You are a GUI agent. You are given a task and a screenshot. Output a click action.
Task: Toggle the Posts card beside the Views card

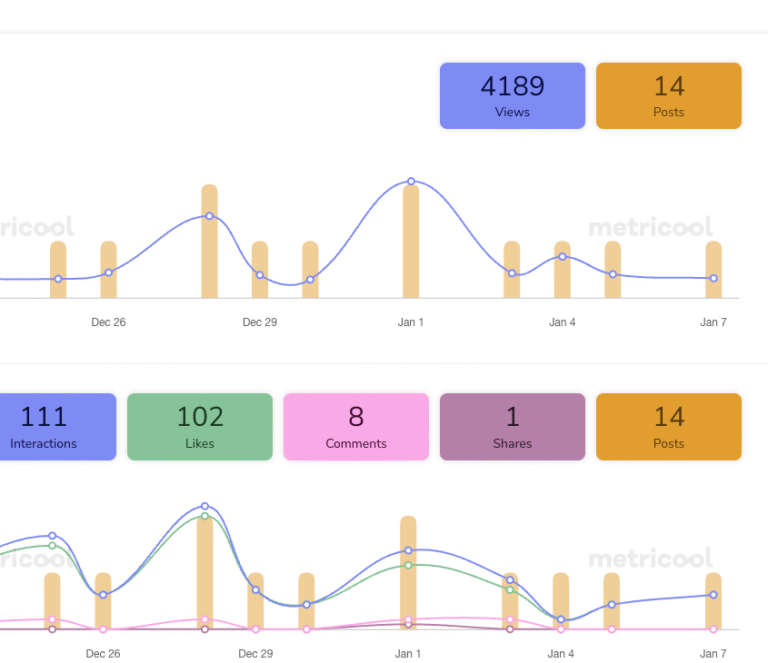pyautogui.click(x=668, y=96)
